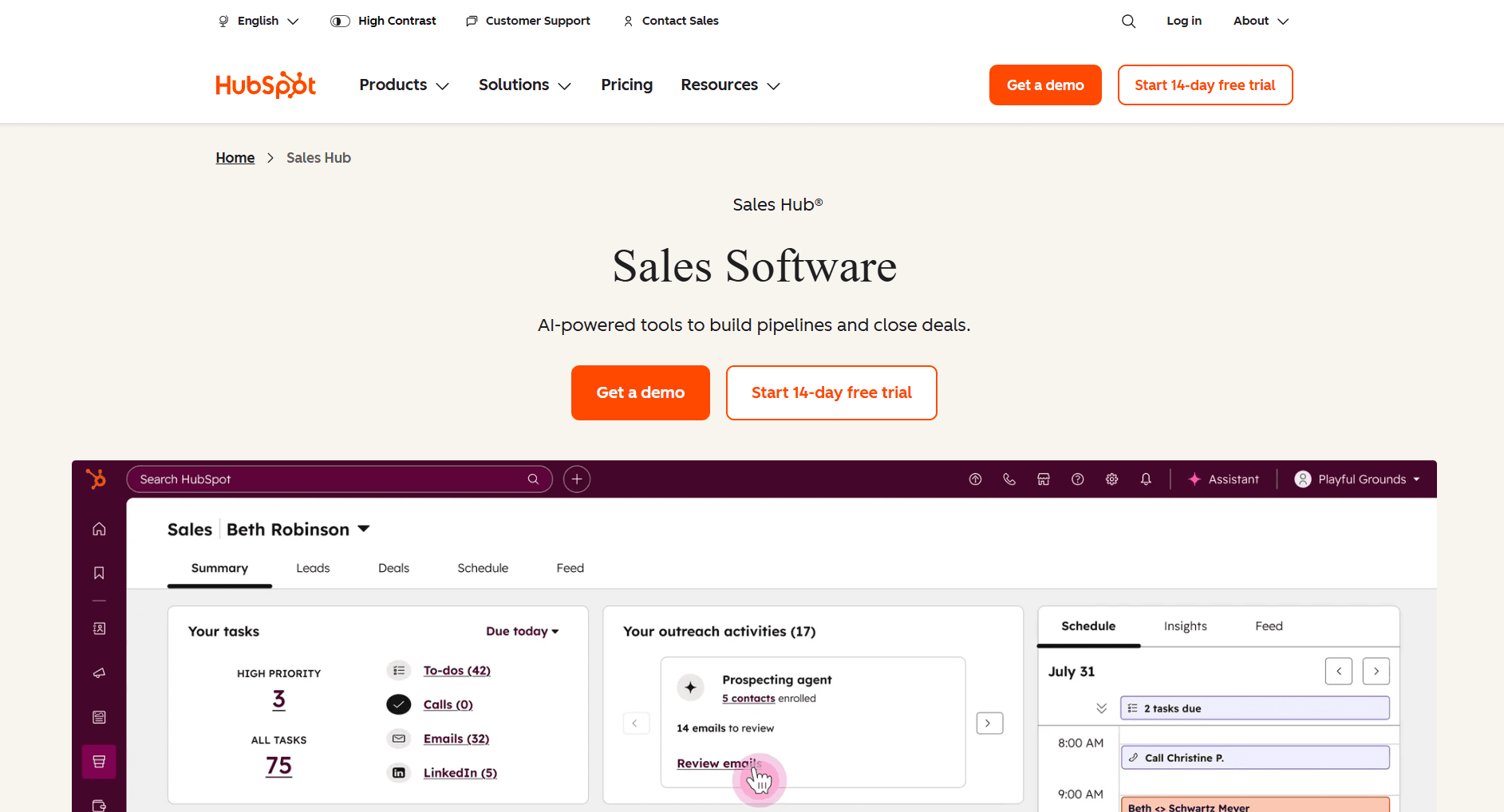The image size is (1504, 812).
Task: Expand the Solutions menu
Action: point(525,85)
